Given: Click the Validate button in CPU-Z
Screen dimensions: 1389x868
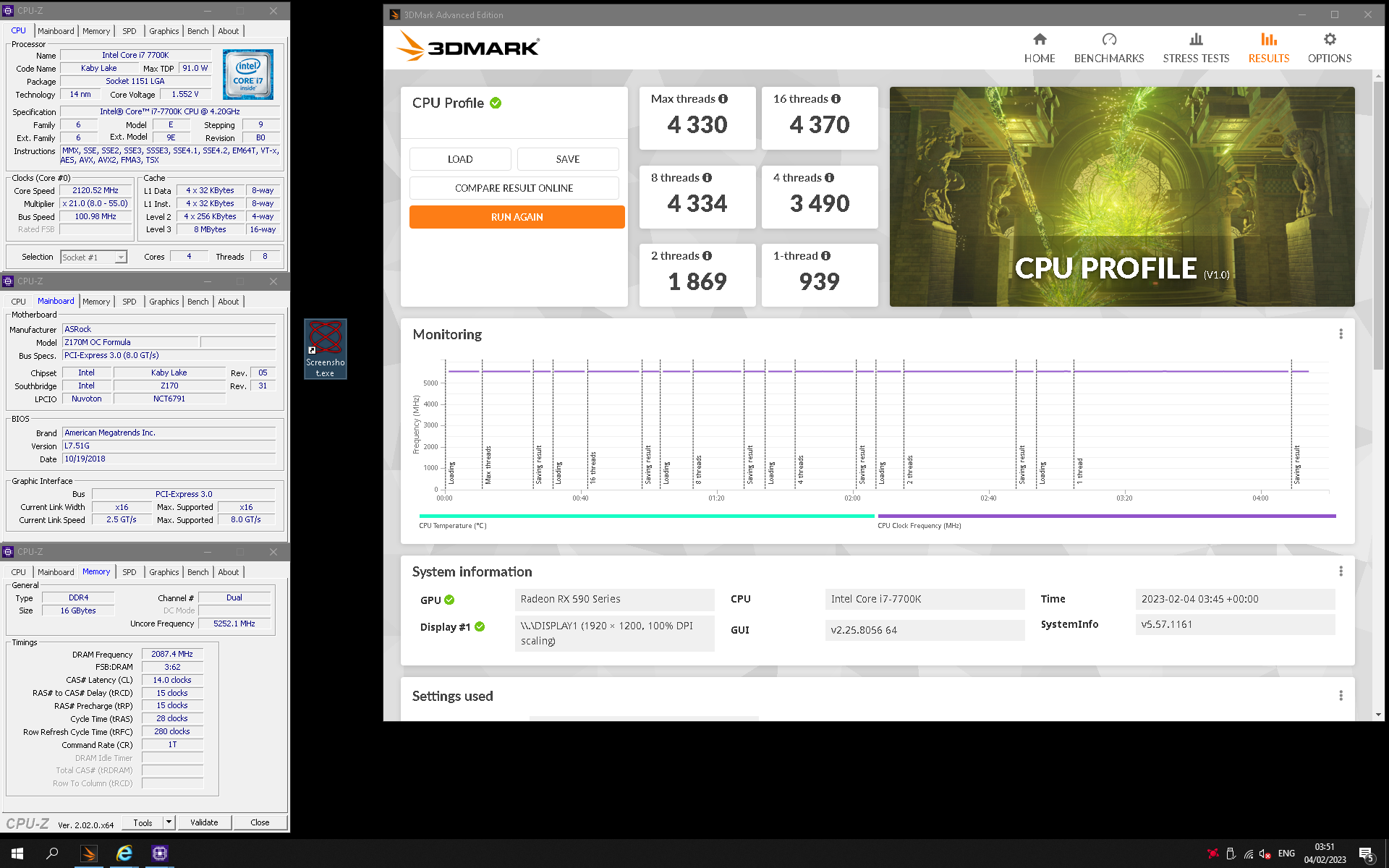Looking at the screenshot, I should pyautogui.click(x=204, y=822).
